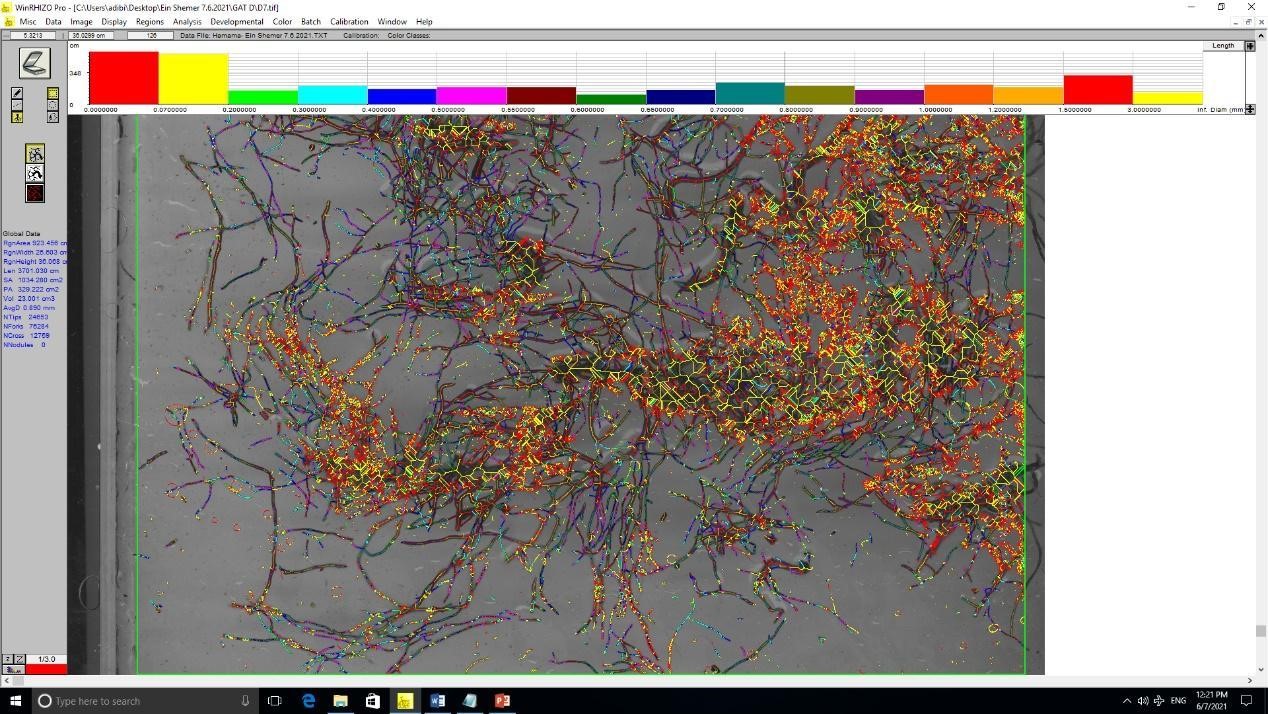Open PowerPoint from the taskbar
The height and width of the screenshot is (714, 1268).
click(502, 701)
